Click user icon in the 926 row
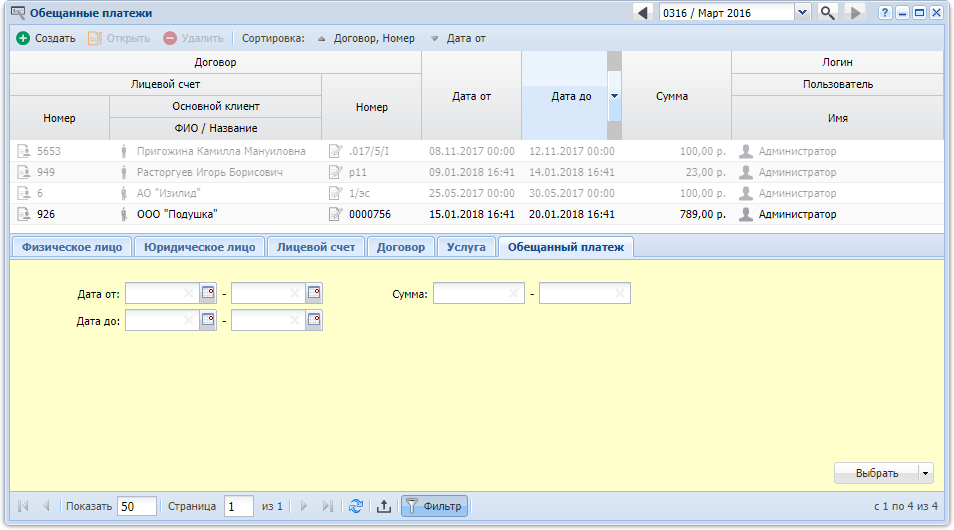The height and width of the screenshot is (530, 954). tap(745, 214)
